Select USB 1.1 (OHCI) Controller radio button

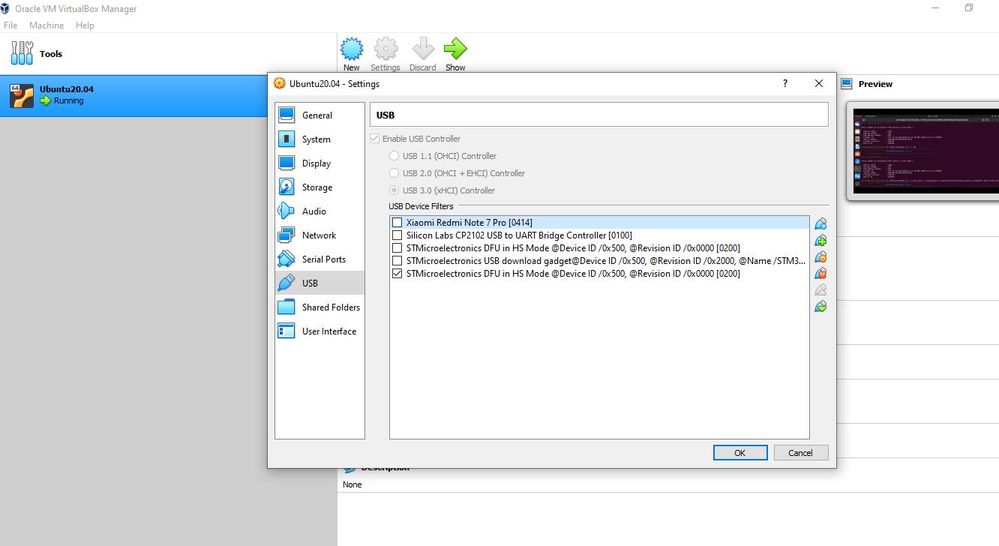click(x=394, y=155)
